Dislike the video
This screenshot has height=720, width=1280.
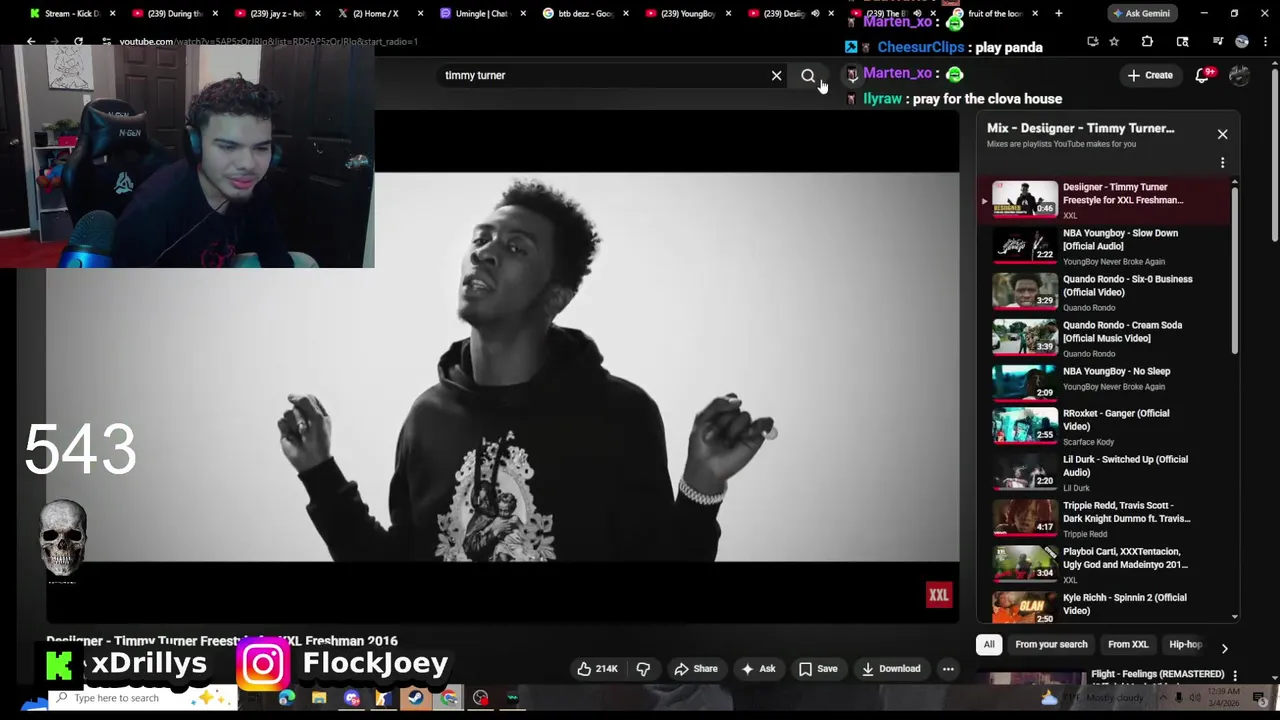coord(643,669)
